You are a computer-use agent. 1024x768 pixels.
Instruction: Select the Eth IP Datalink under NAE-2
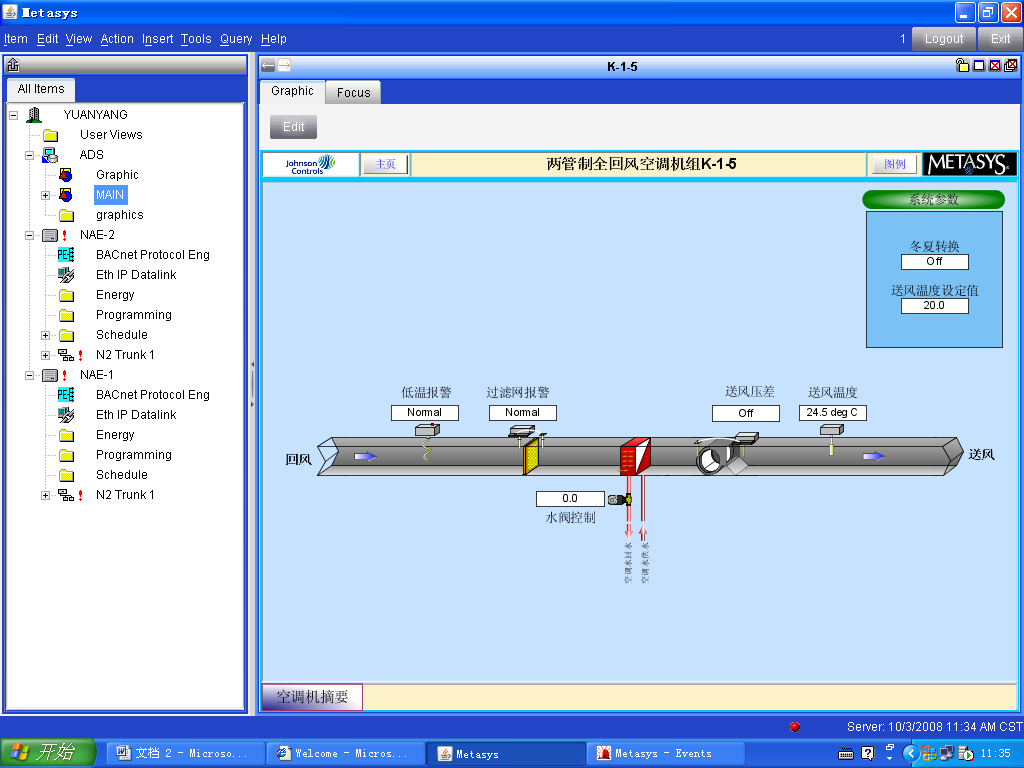coord(136,275)
